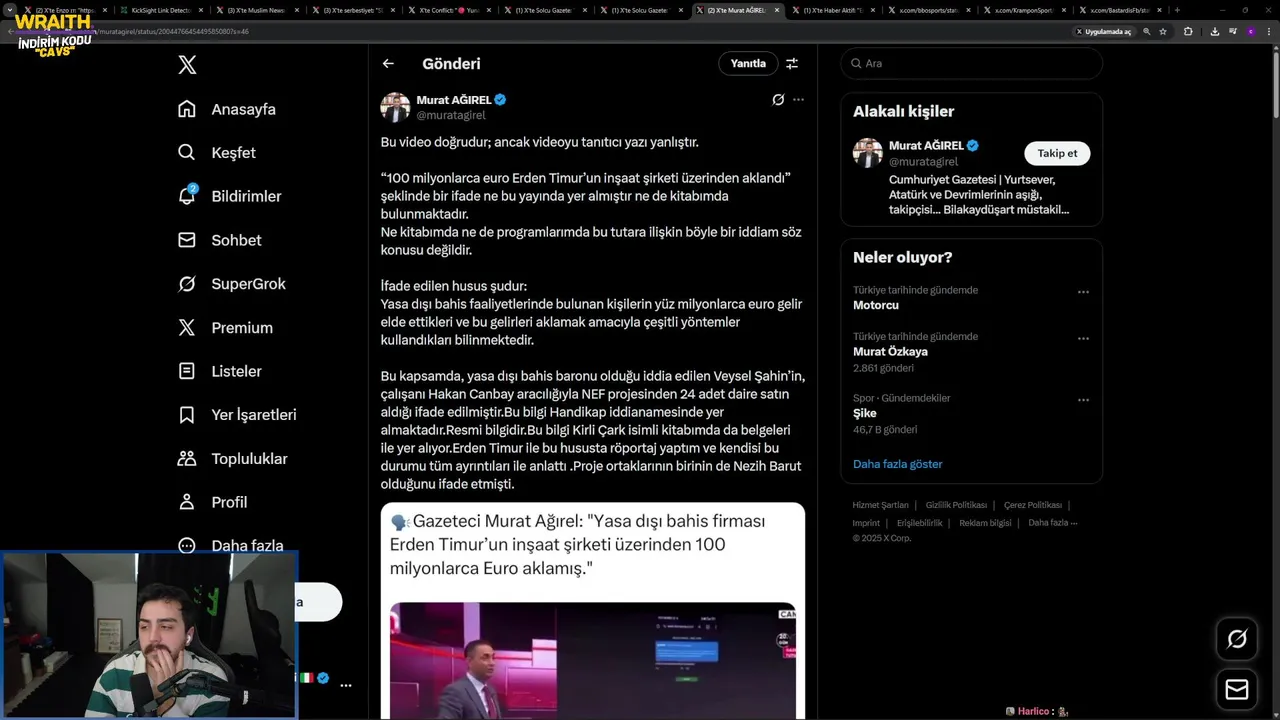The width and height of the screenshot is (1280, 720).
Task: Click quoted post text about Erden Timur
Action: (x=578, y=545)
